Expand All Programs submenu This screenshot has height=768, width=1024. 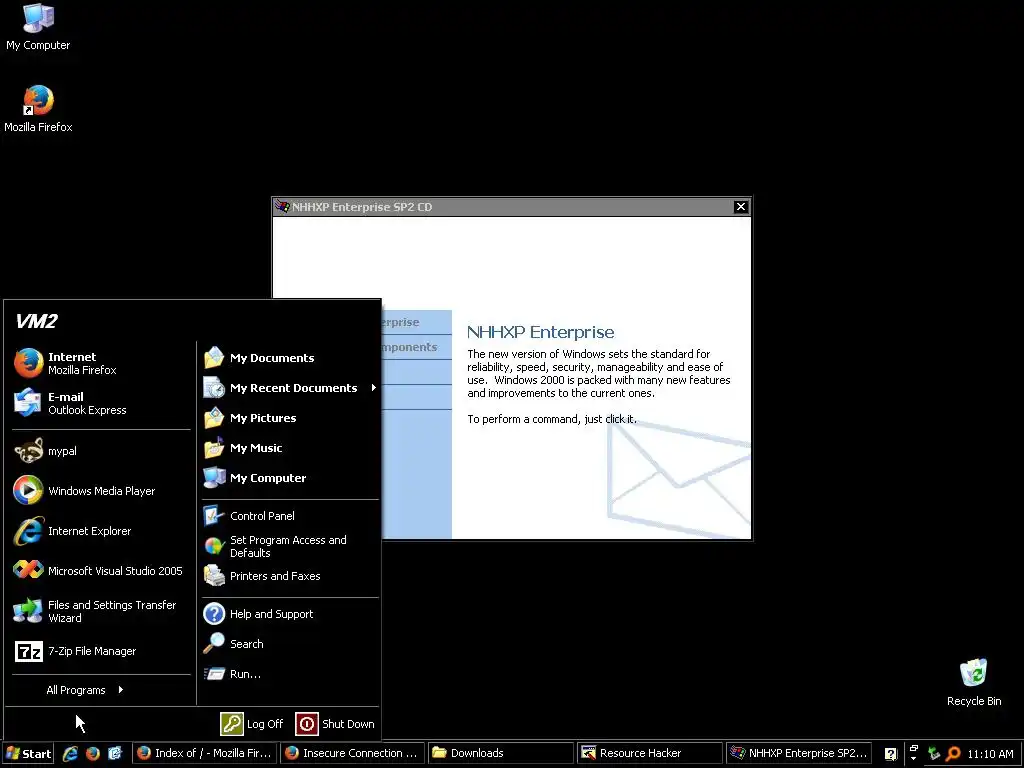coord(85,690)
